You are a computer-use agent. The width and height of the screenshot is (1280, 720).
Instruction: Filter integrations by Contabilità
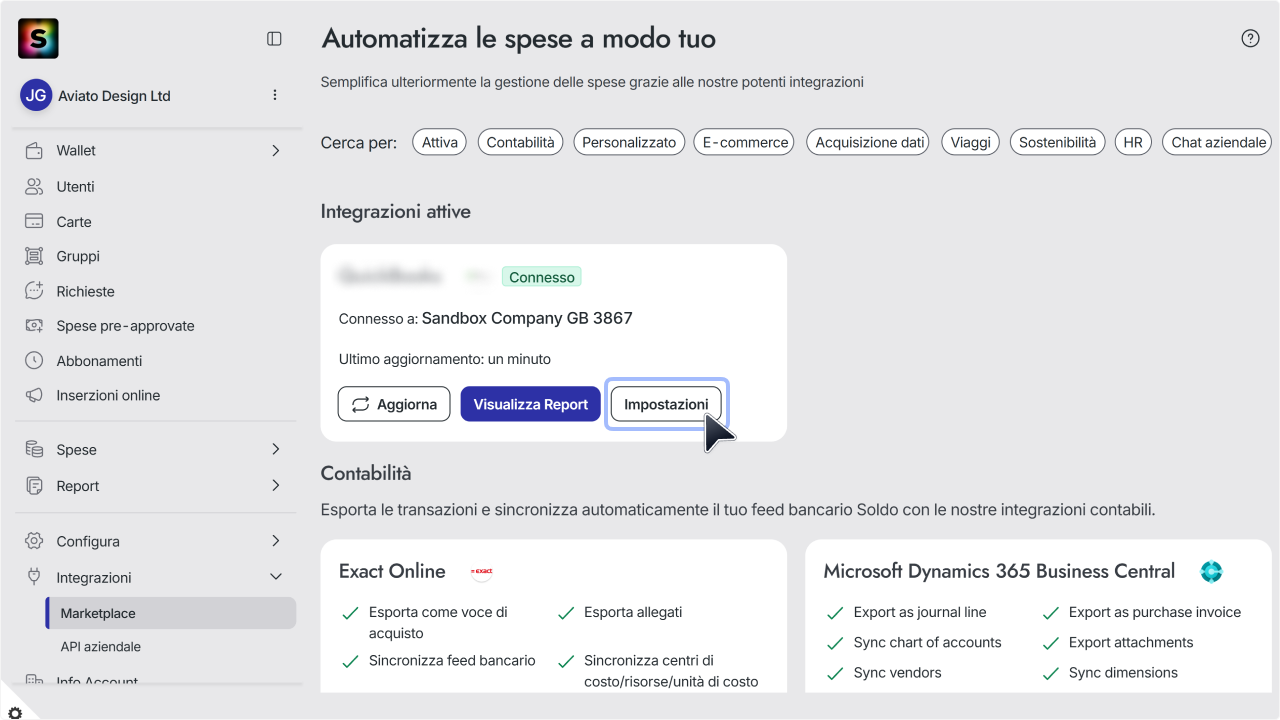pos(520,142)
